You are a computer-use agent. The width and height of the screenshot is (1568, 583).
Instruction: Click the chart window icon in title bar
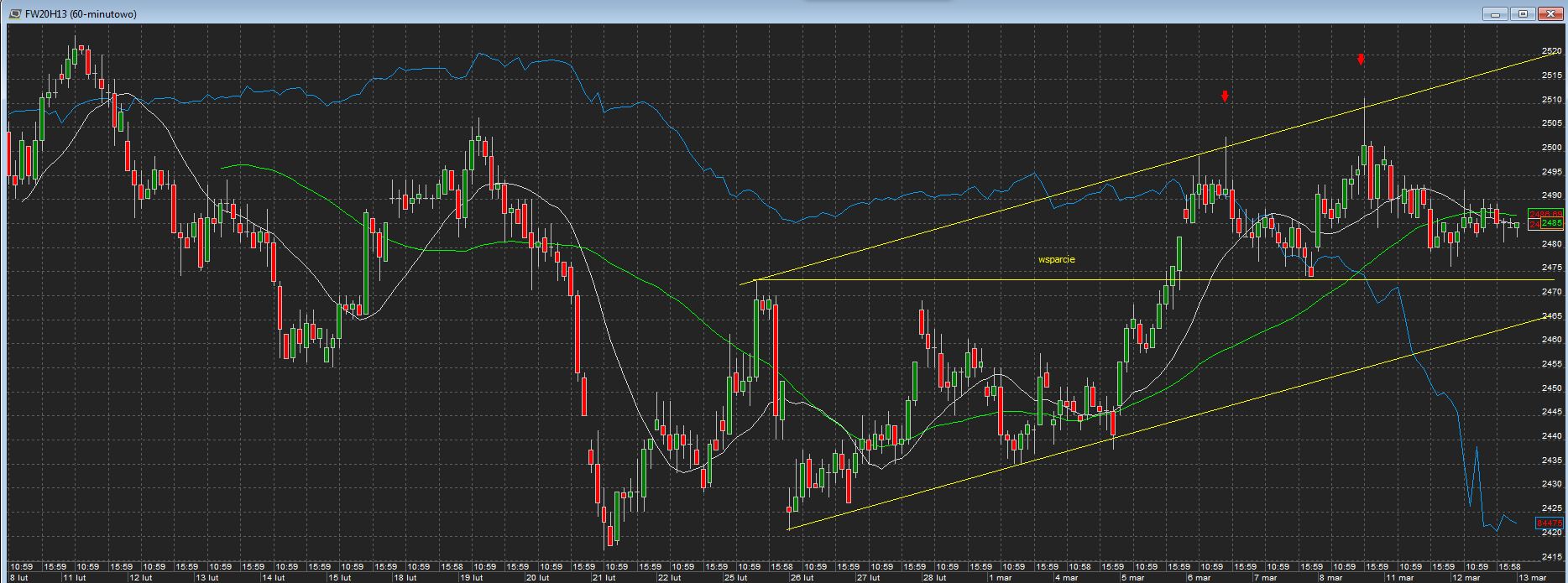click(14, 14)
